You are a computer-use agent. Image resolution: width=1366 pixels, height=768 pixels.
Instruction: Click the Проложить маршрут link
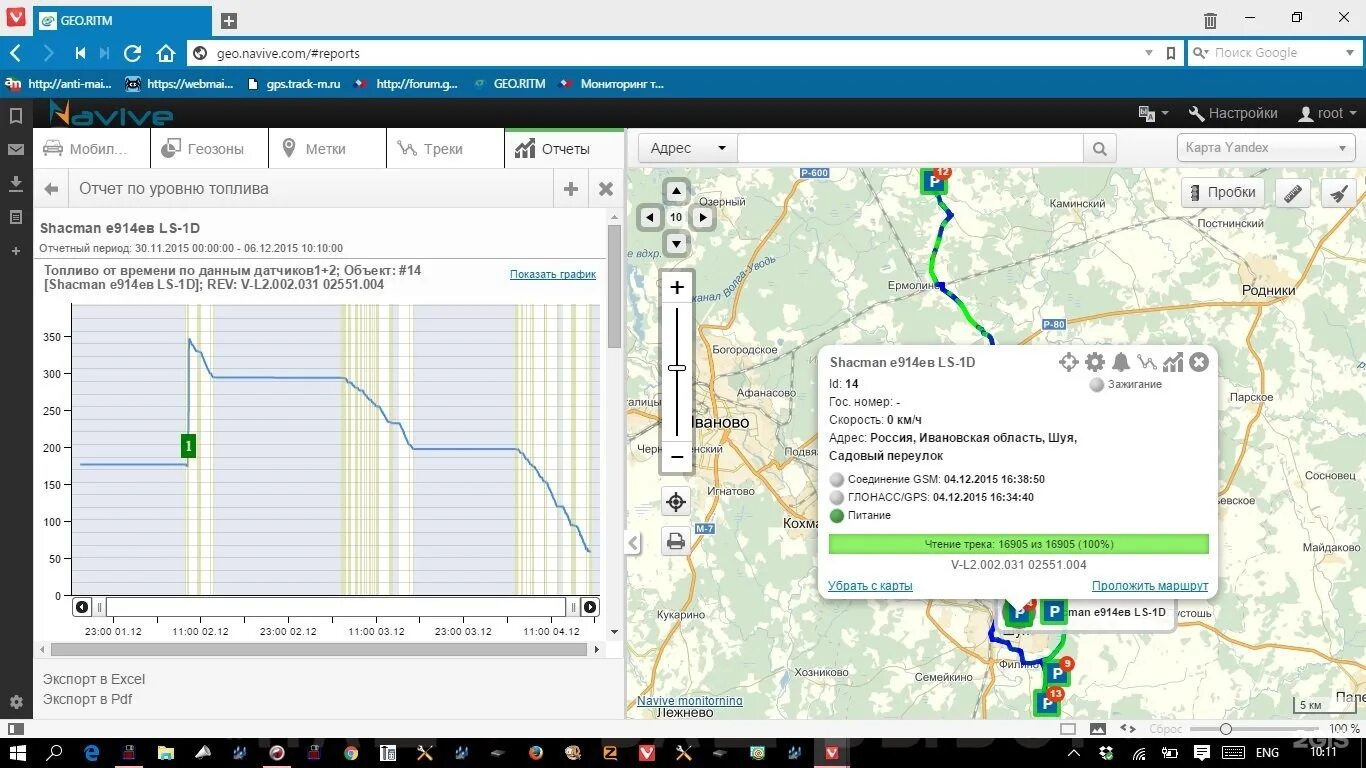(1150, 586)
